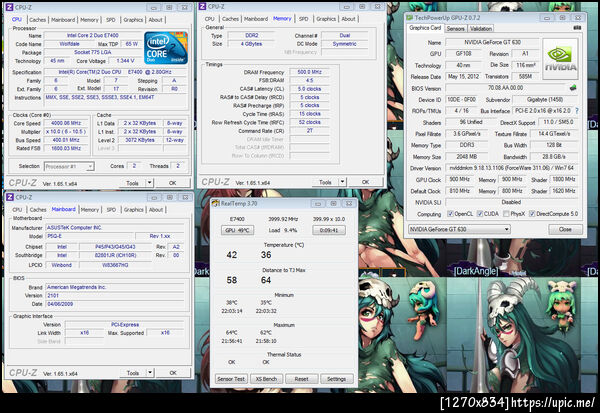This screenshot has width=600, height=413.
Task: Open Tools dropdown arrow in CPU-Z CPU window
Action: point(150,183)
